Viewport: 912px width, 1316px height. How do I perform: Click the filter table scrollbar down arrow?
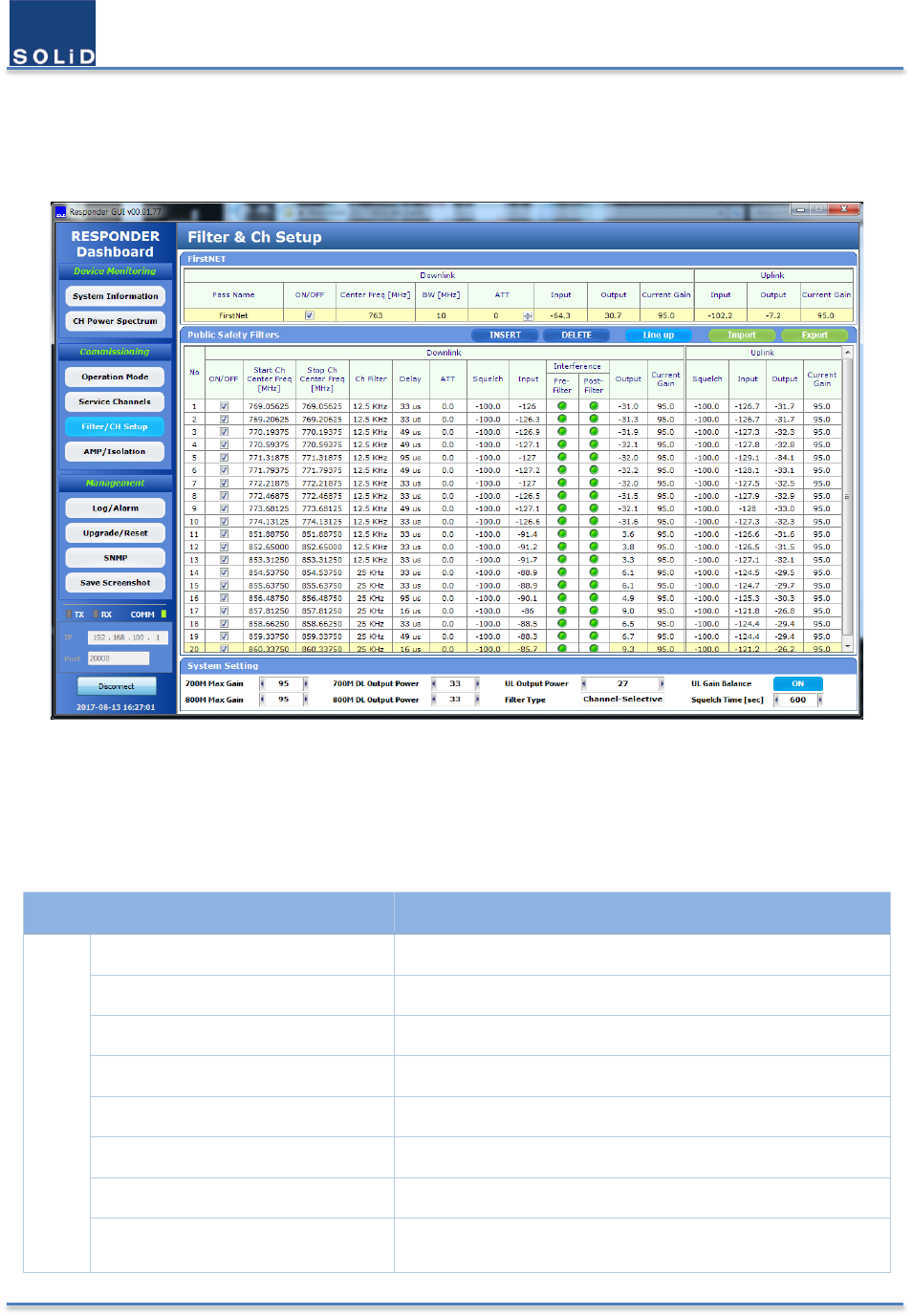[847, 646]
